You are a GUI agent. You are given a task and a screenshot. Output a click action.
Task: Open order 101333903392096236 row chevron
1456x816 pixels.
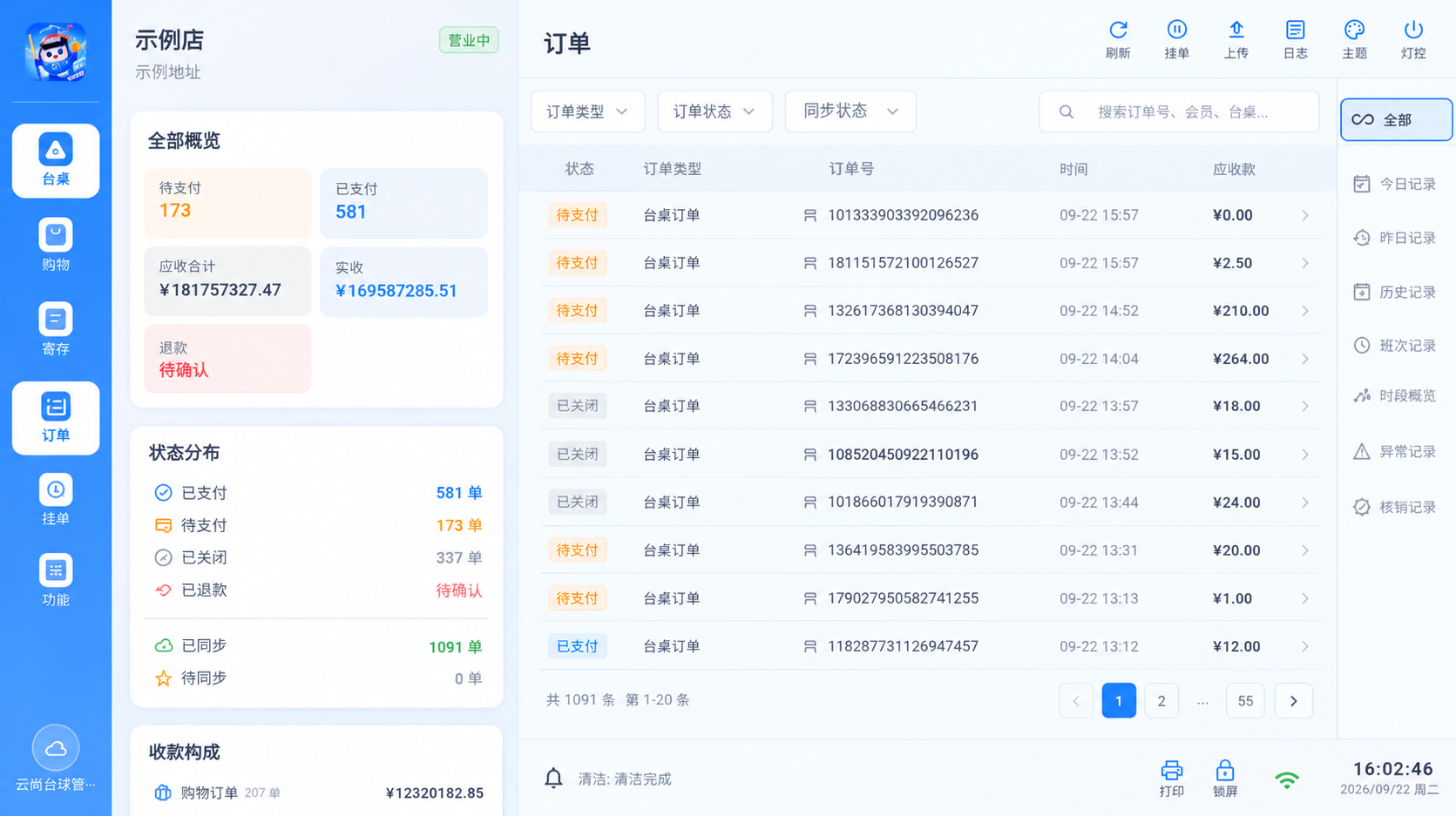[x=1305, y=215]
